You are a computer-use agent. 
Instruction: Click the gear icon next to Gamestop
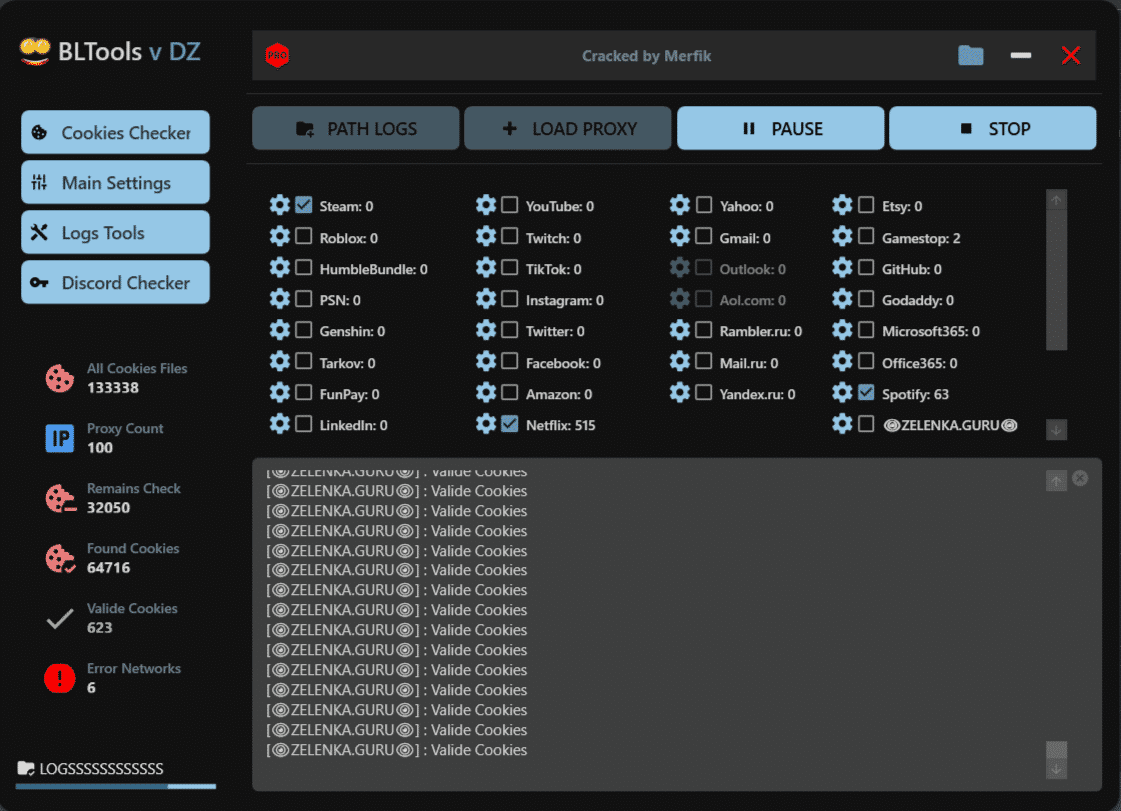[842, 237]
